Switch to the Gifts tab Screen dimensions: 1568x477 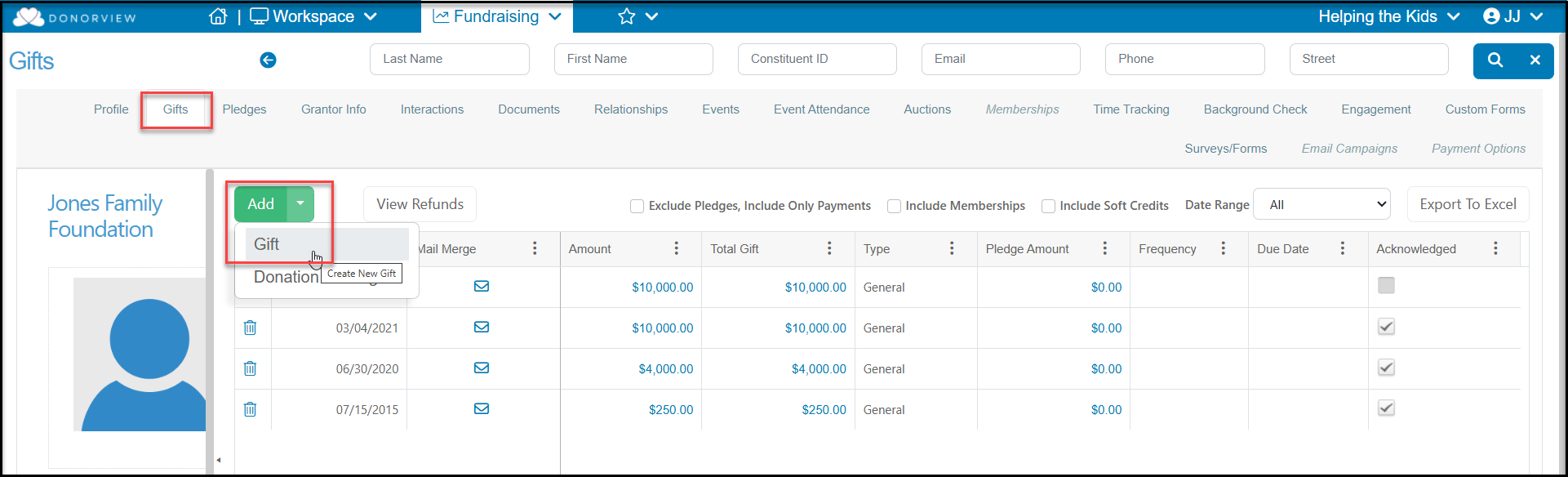tap(175, 109)
